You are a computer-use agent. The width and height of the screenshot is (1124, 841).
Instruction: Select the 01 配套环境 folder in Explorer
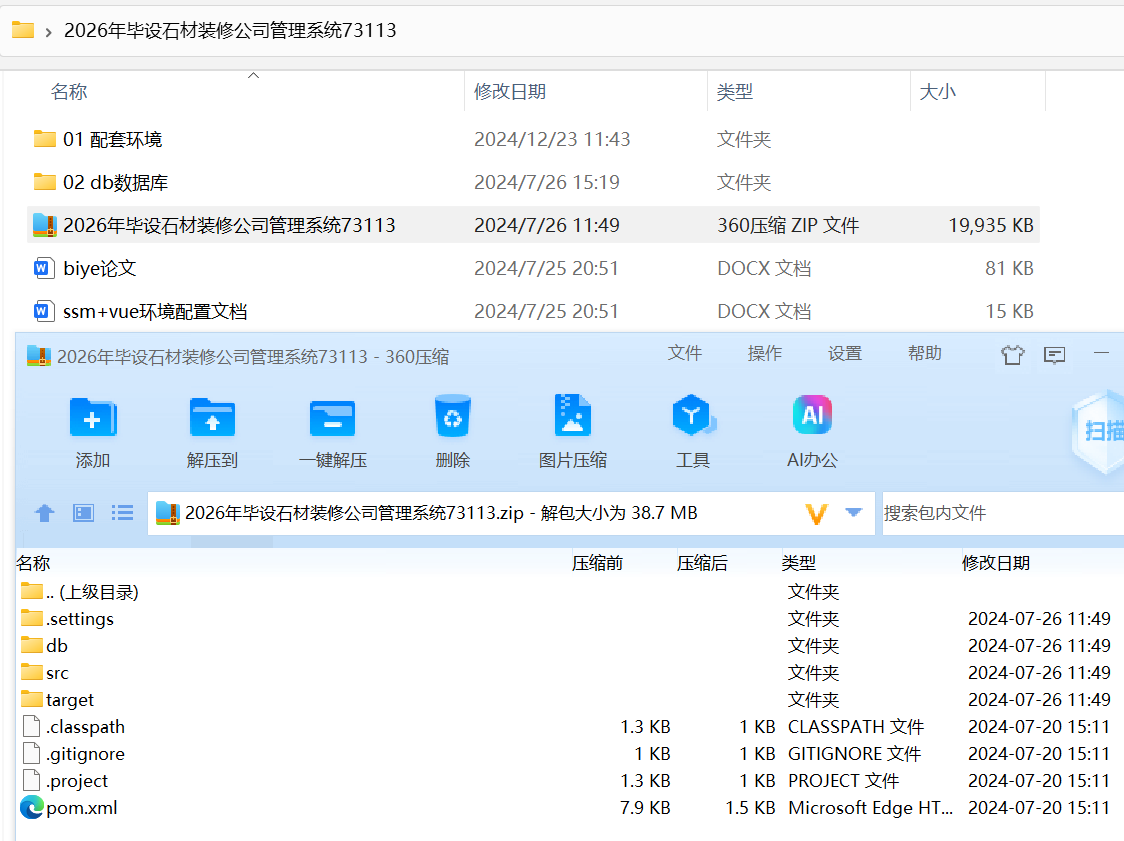98,139
